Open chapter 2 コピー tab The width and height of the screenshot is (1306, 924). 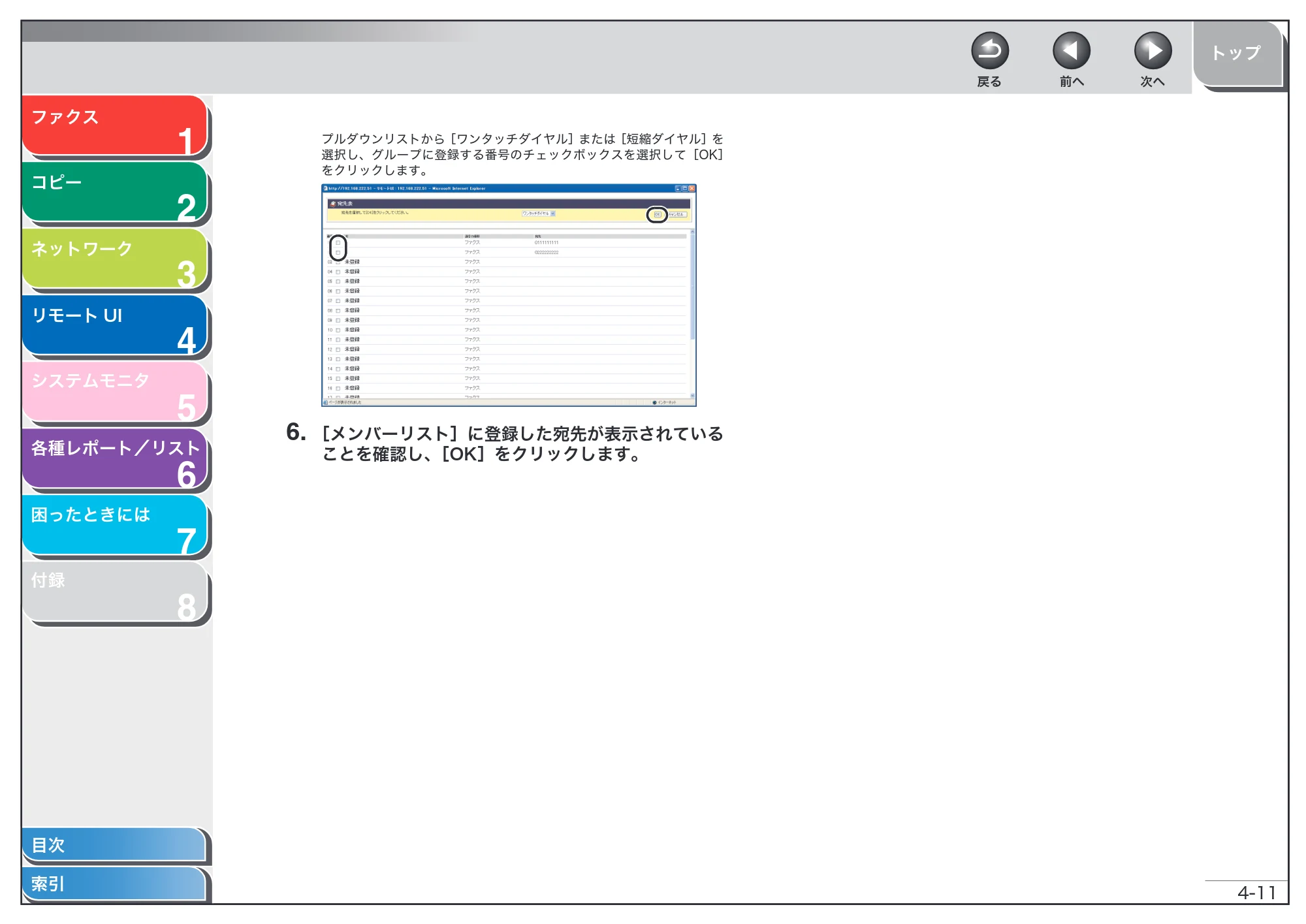point(115,193)
